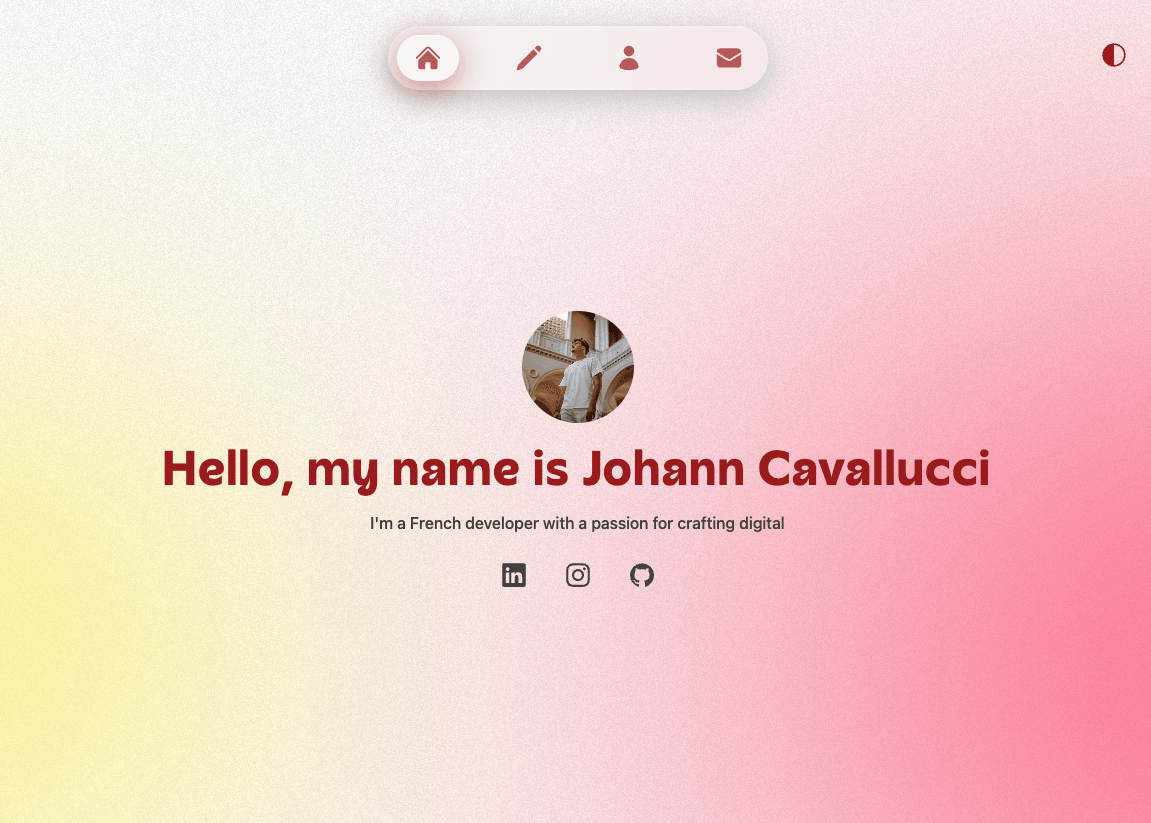Open the GitHub profile icon
This screenshot has height=823, width=1151.
tap(642, 575)
